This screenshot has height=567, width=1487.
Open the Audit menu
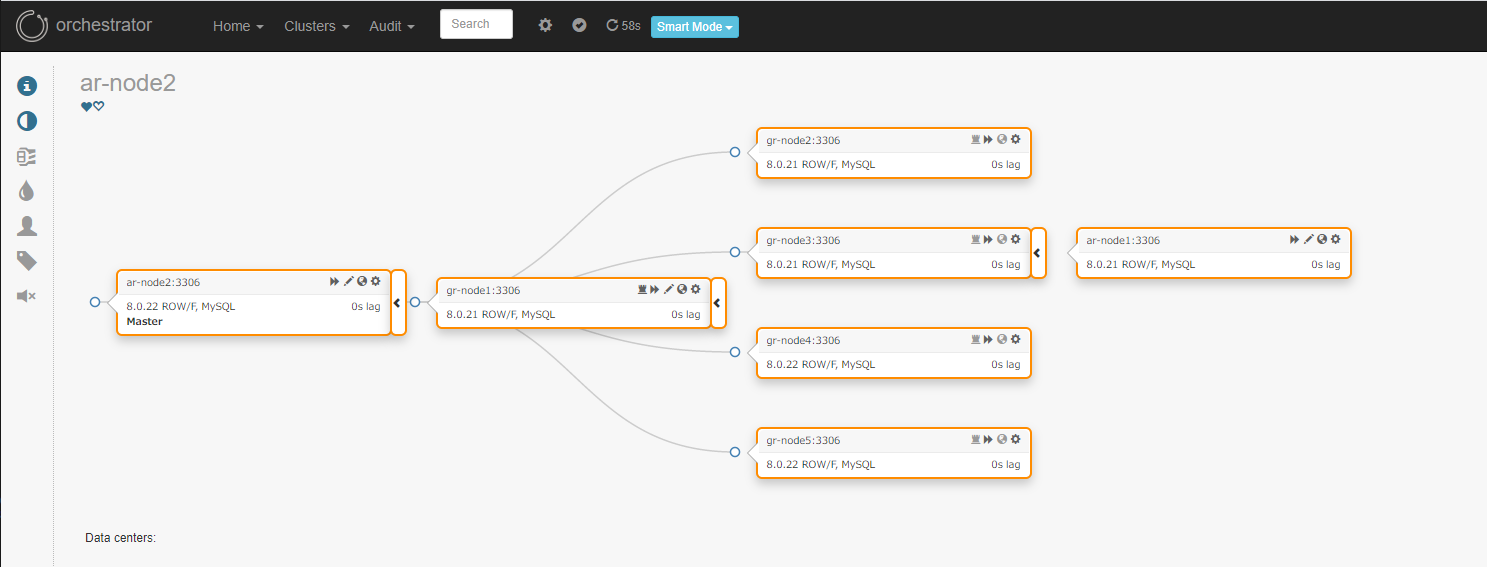click(392, 26)
